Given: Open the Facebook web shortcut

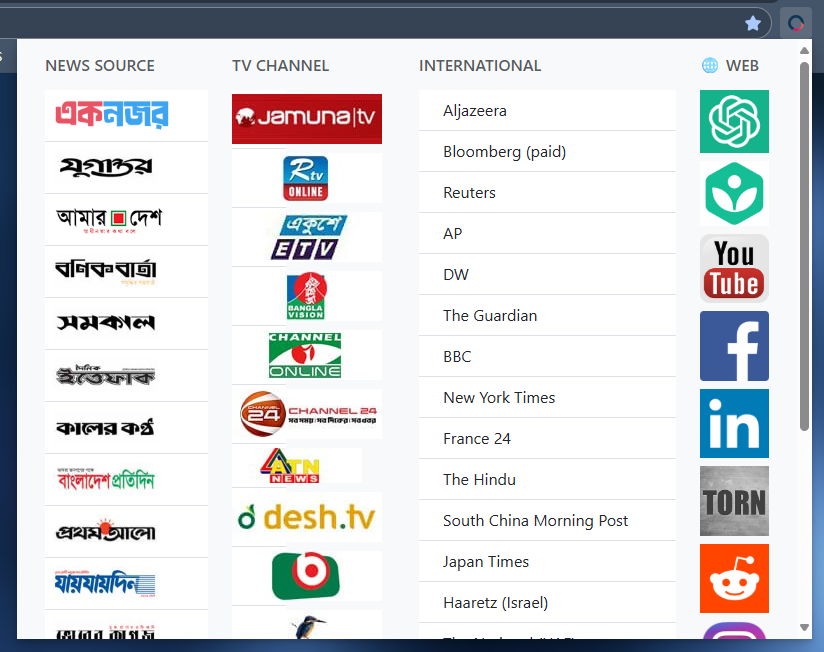Looking at the screenshot, I should coord(734,346).
